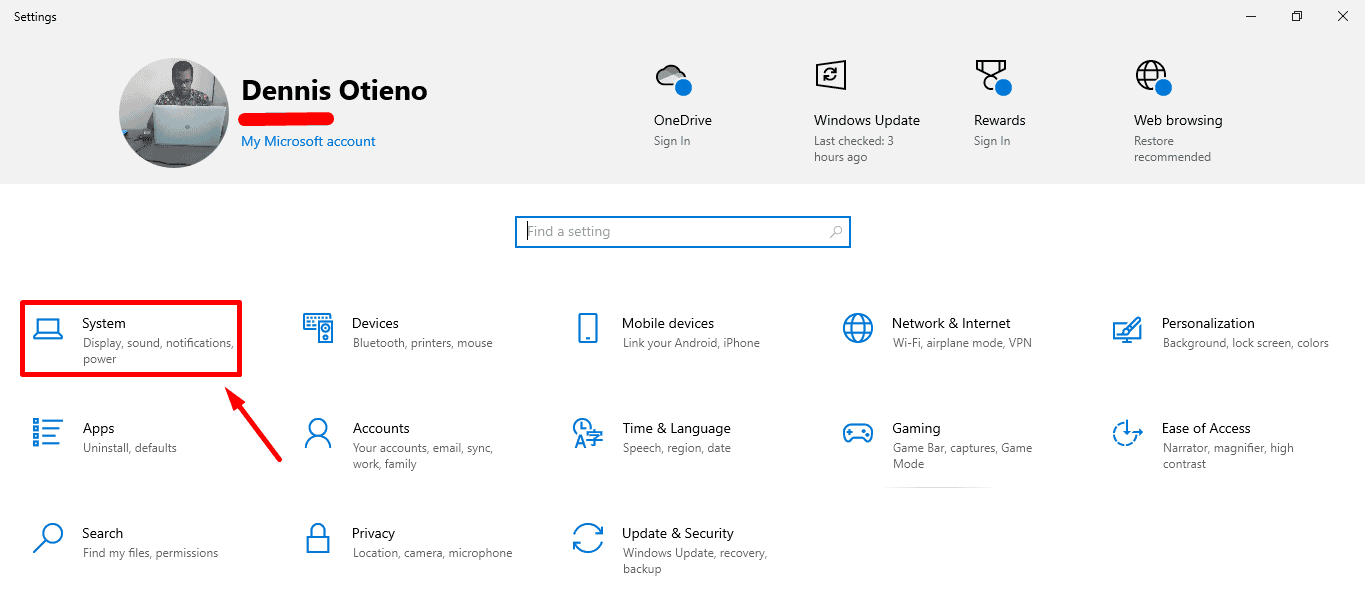Click OneDrive label in header
This screenshot has height=589, width=1365.
click(683, 120)
